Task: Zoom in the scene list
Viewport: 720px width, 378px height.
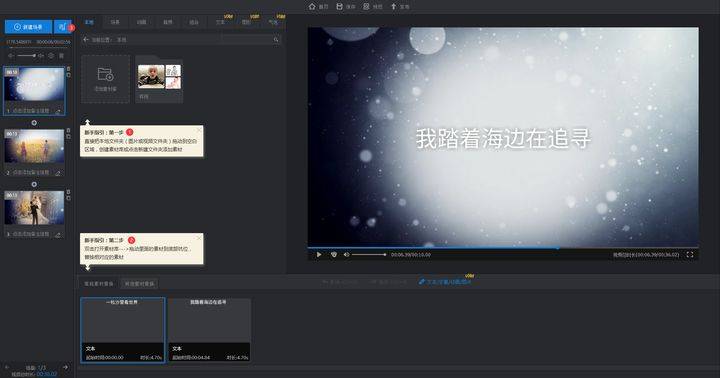Action: 41,56
